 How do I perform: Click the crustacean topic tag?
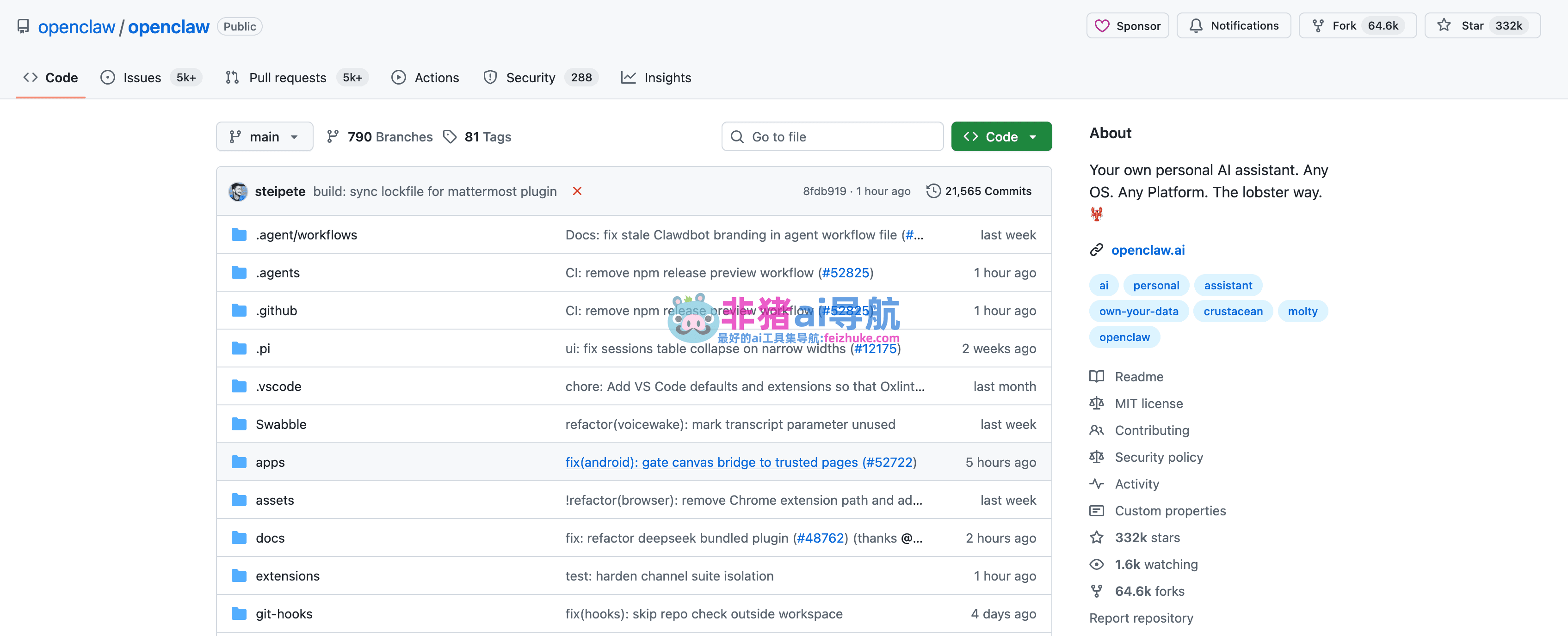point(1233,312)
